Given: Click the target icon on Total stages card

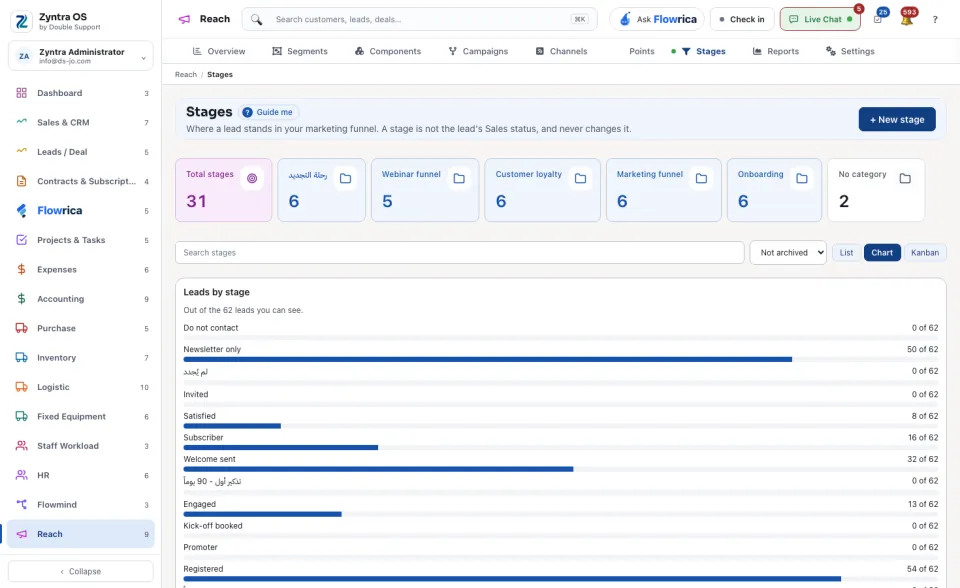Looking at the screenshot, I should [x=252, y=178].
